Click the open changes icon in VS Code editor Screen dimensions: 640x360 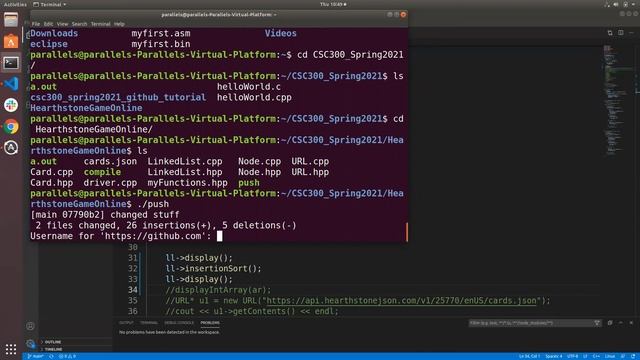[610, 33]
